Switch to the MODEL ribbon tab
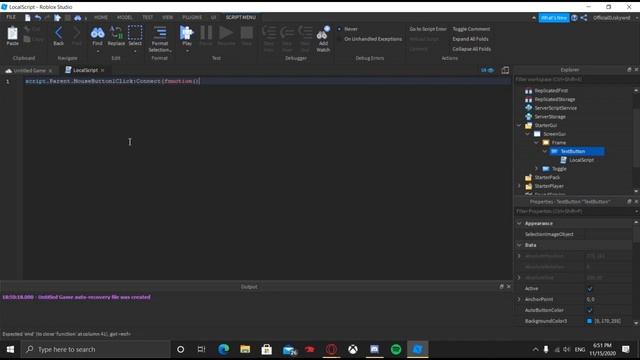 tap(124, 18)
